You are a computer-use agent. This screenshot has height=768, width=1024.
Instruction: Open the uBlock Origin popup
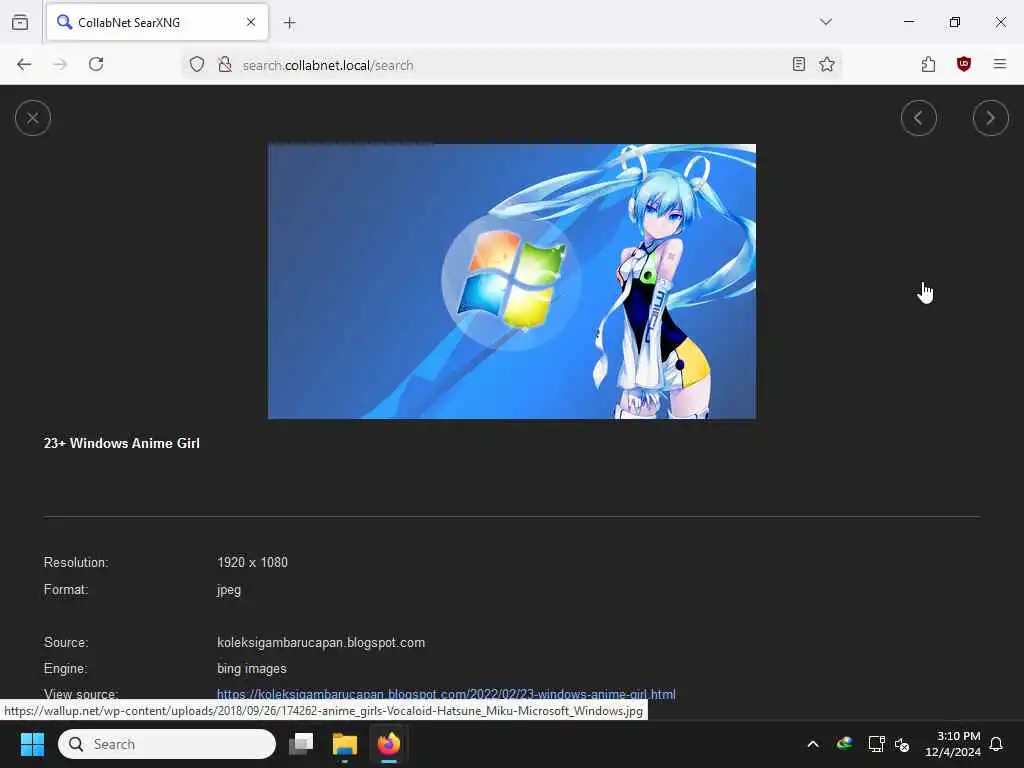pyautogui.click(x=963, y=64)
